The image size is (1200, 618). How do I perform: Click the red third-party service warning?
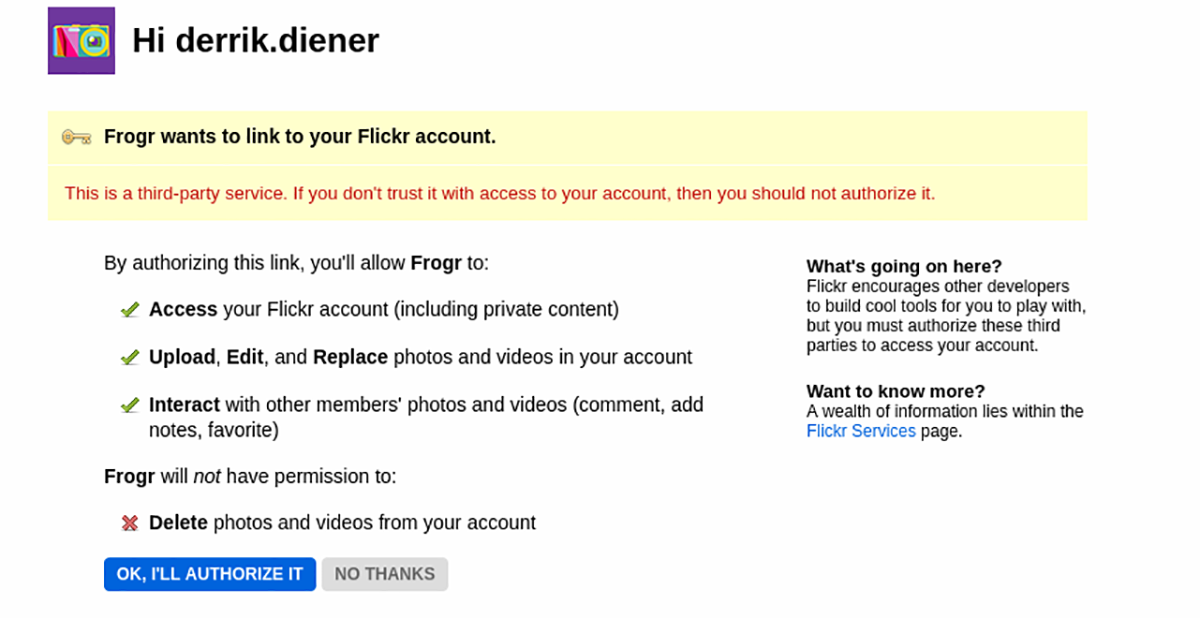499,193
